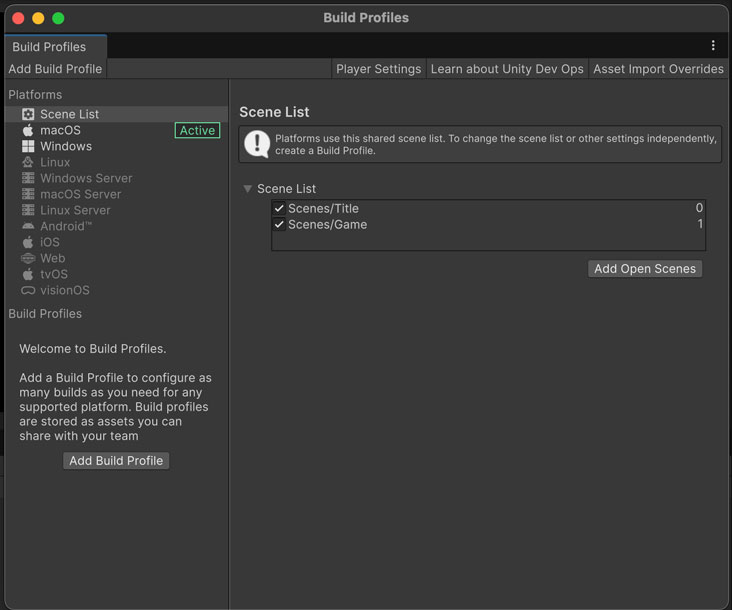This screenshot has width=732, height=610.
Task: Select the Scenes/Game scene entry
Action: coord(488,224)
